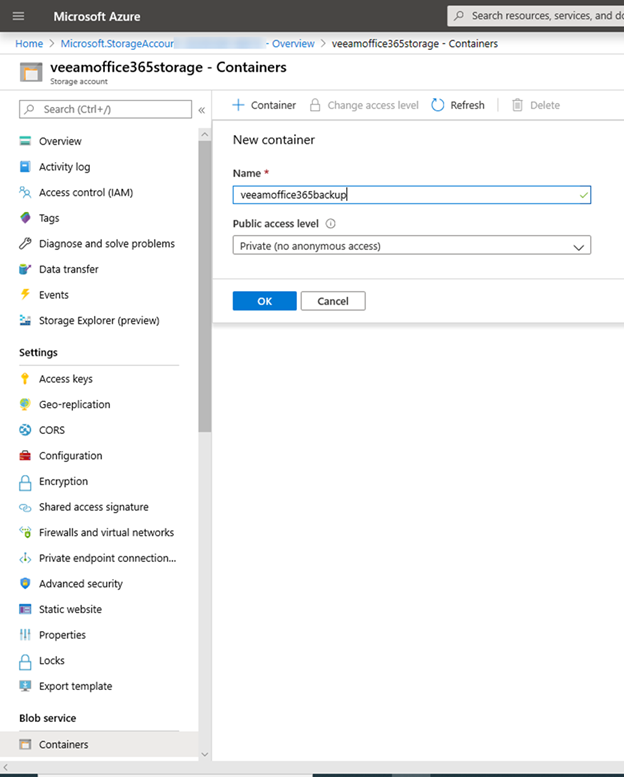Select Containers under Blob service

pos(99,745)
